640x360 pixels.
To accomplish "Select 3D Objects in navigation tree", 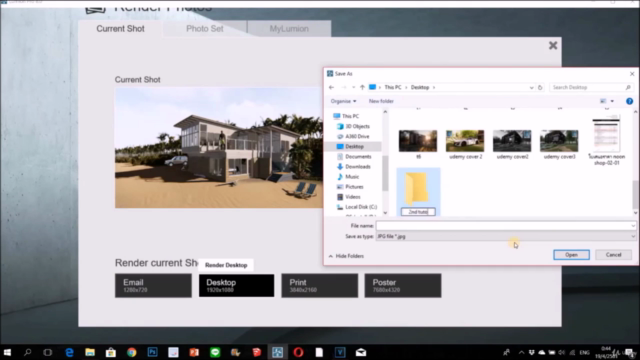I will (358, 127).
